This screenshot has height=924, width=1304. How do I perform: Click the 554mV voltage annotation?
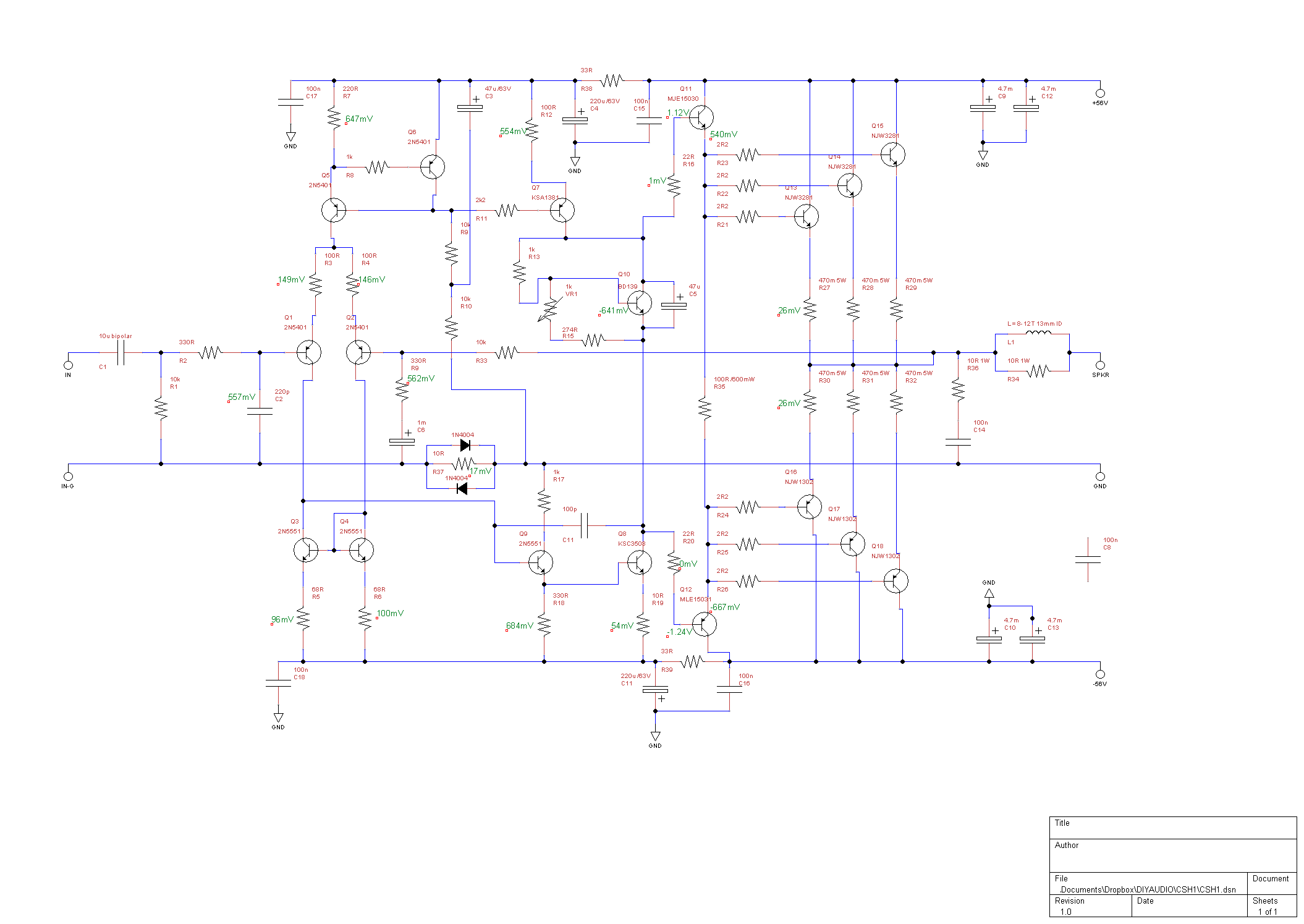click(x=513, y=131)
